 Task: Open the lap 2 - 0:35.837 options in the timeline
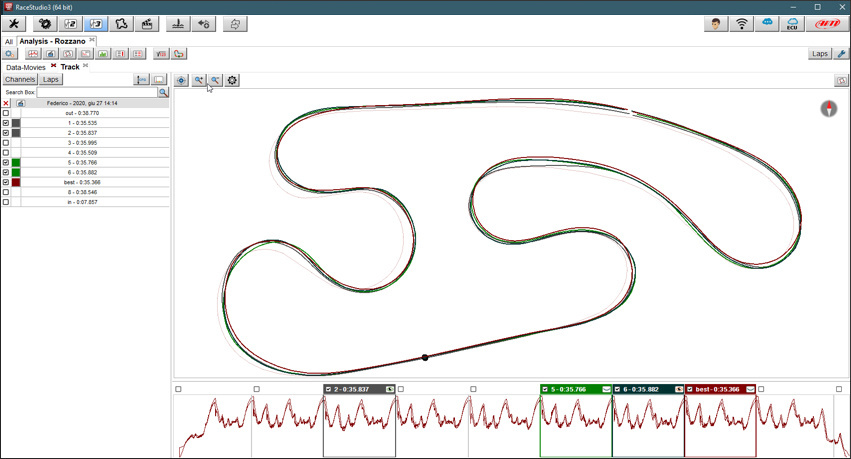(x=389, y=389)
